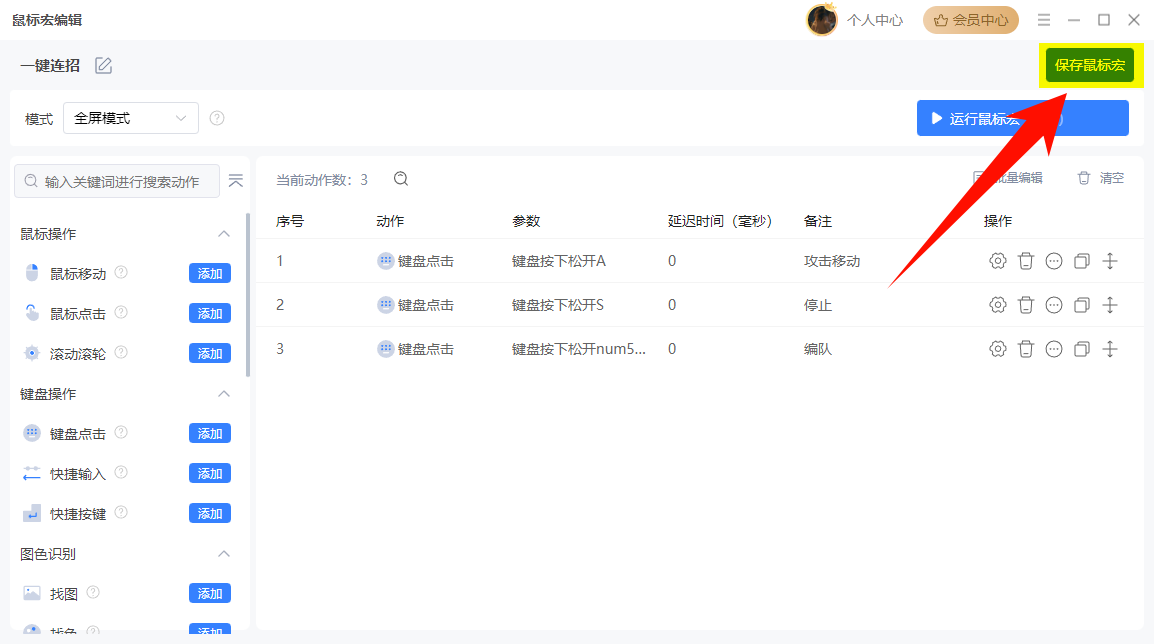The height and width of the screenshot is (644, 1154).
Task: Click 保存鼠标宏 to save the macro
Action: [x=1091, y=64]
